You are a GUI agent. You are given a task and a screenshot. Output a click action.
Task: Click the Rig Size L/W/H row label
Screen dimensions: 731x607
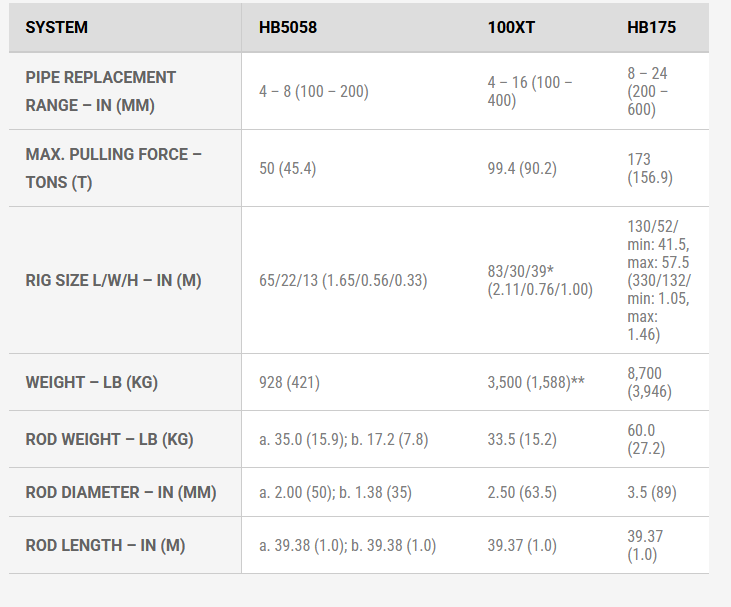pos(113,281)
